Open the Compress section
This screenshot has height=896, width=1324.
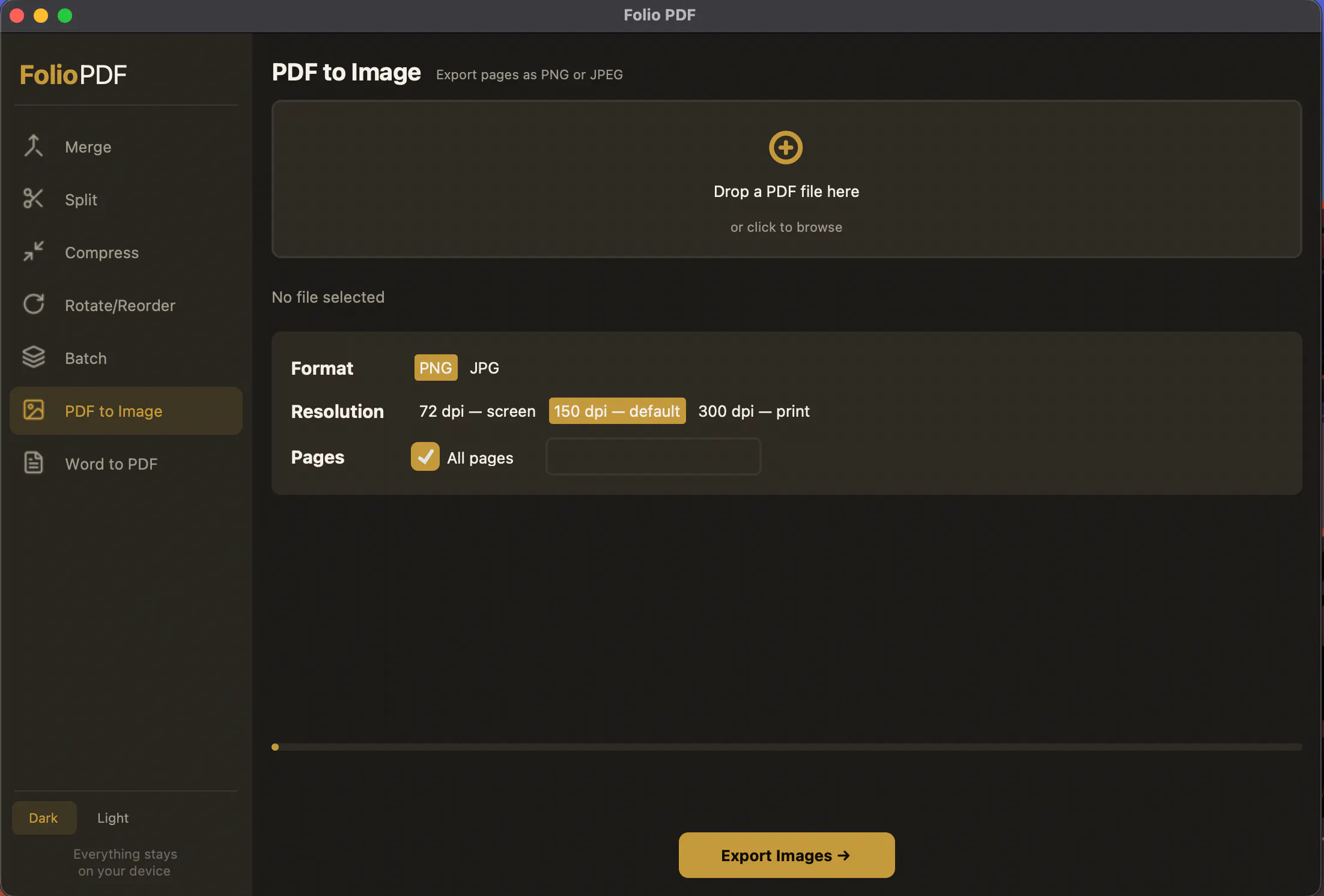point(126,253)
